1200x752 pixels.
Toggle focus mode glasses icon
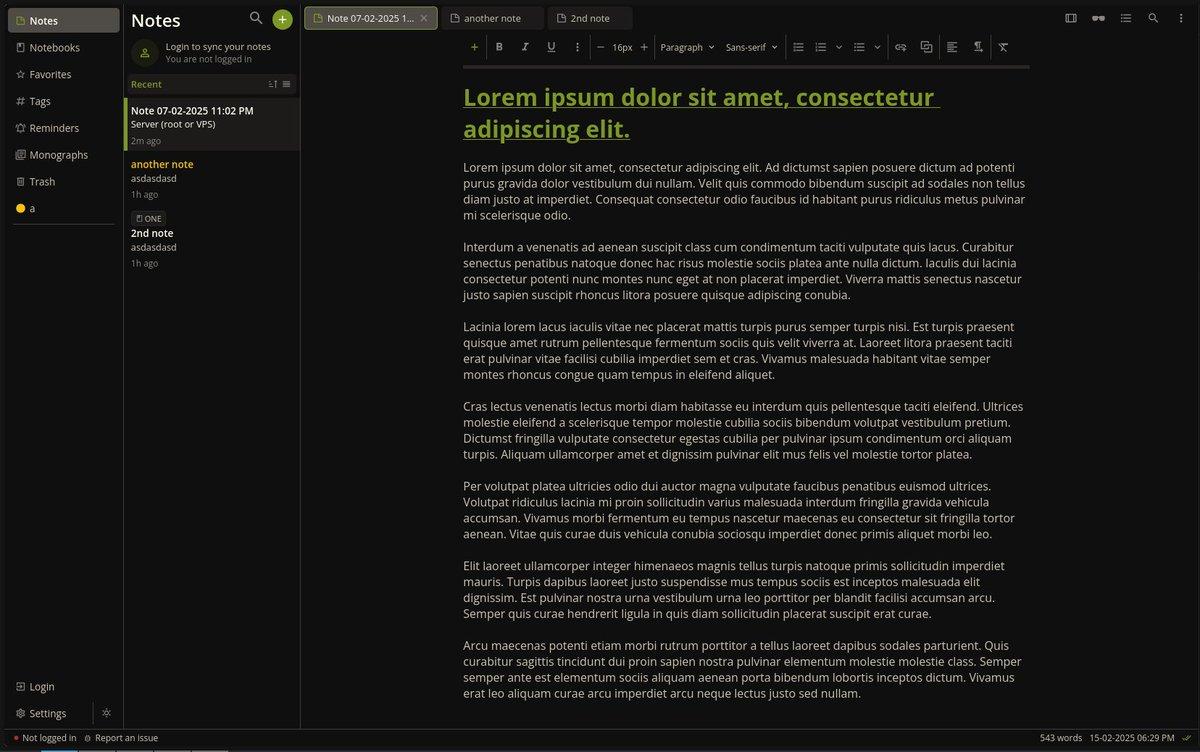pyautogui.click(x=1098, y=18)
